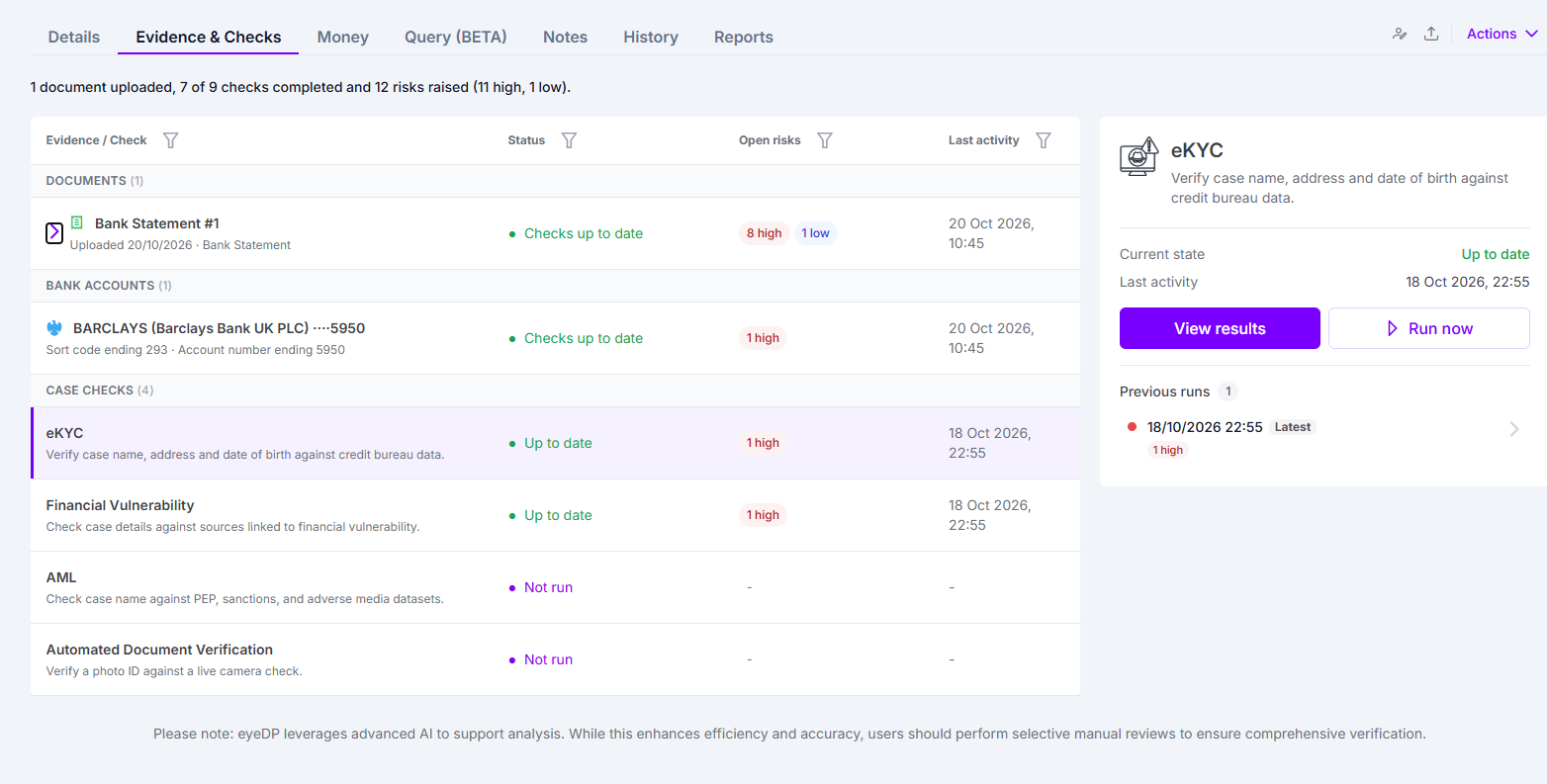Viewport: 1547px width, 784px height.
Task: Click the 8 high risk badge
Action: 764,233
